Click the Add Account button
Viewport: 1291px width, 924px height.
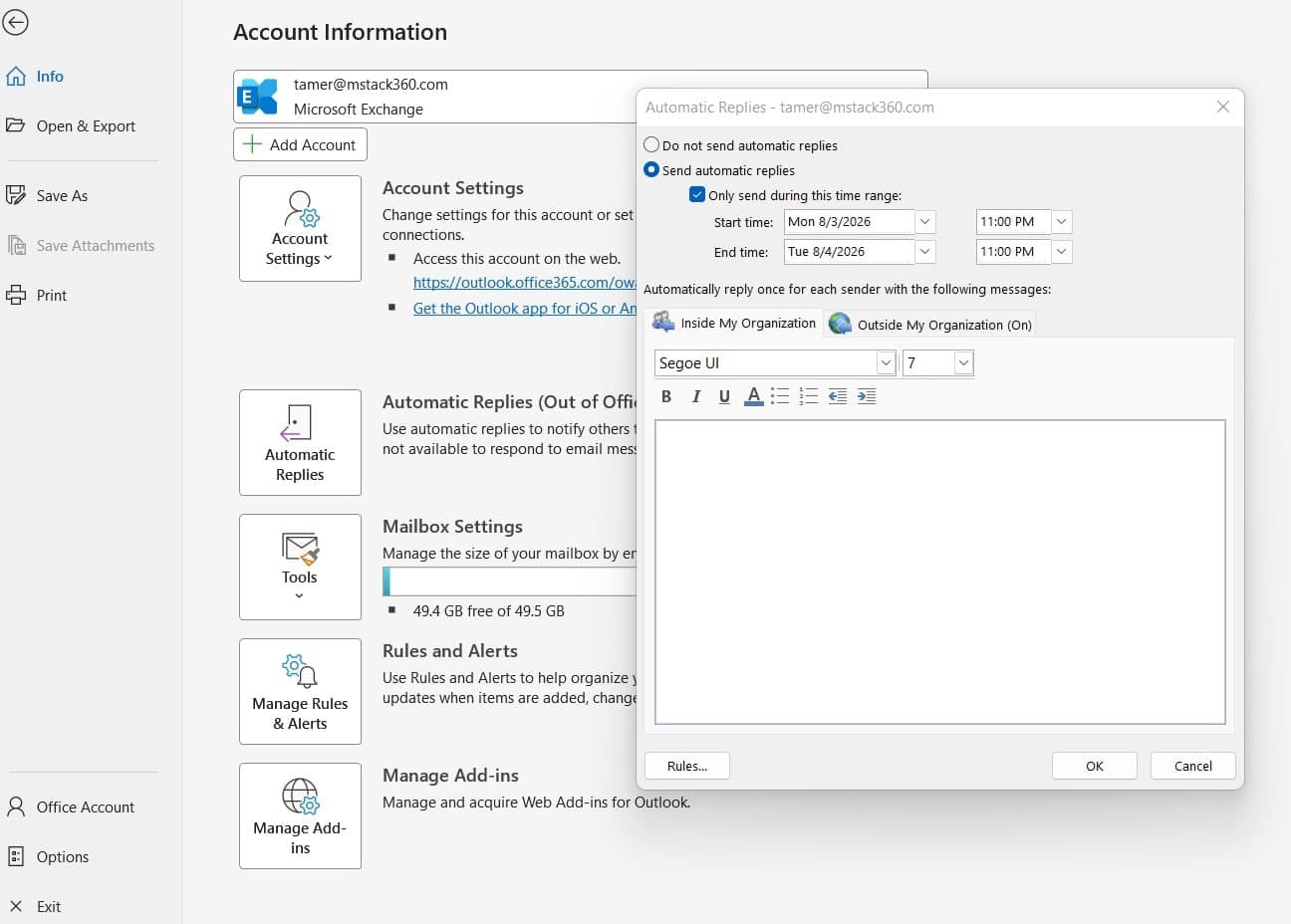300,144
